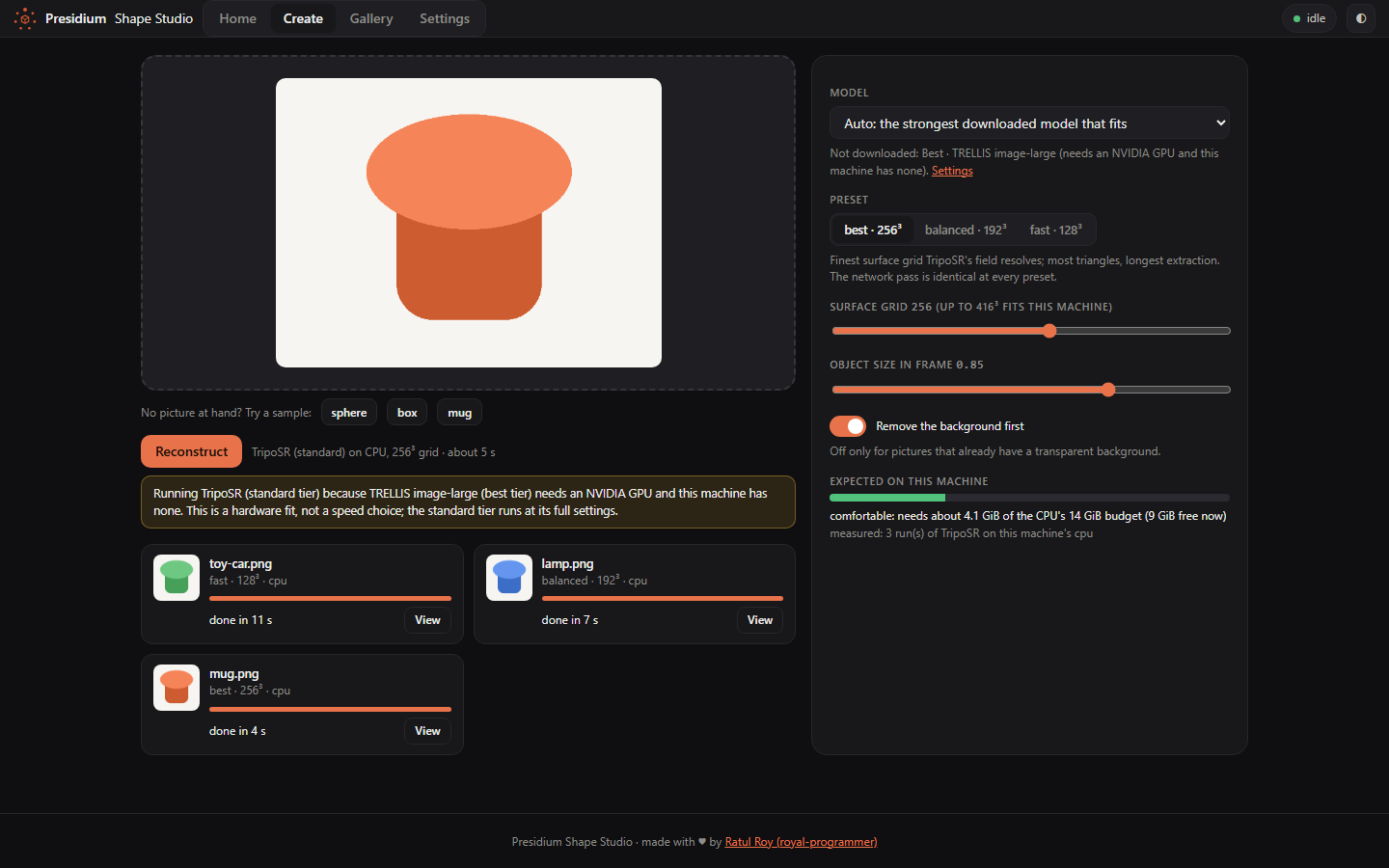Open the Gallery tab
Screen dimensions: 1389x868
(x=371, y=18)
